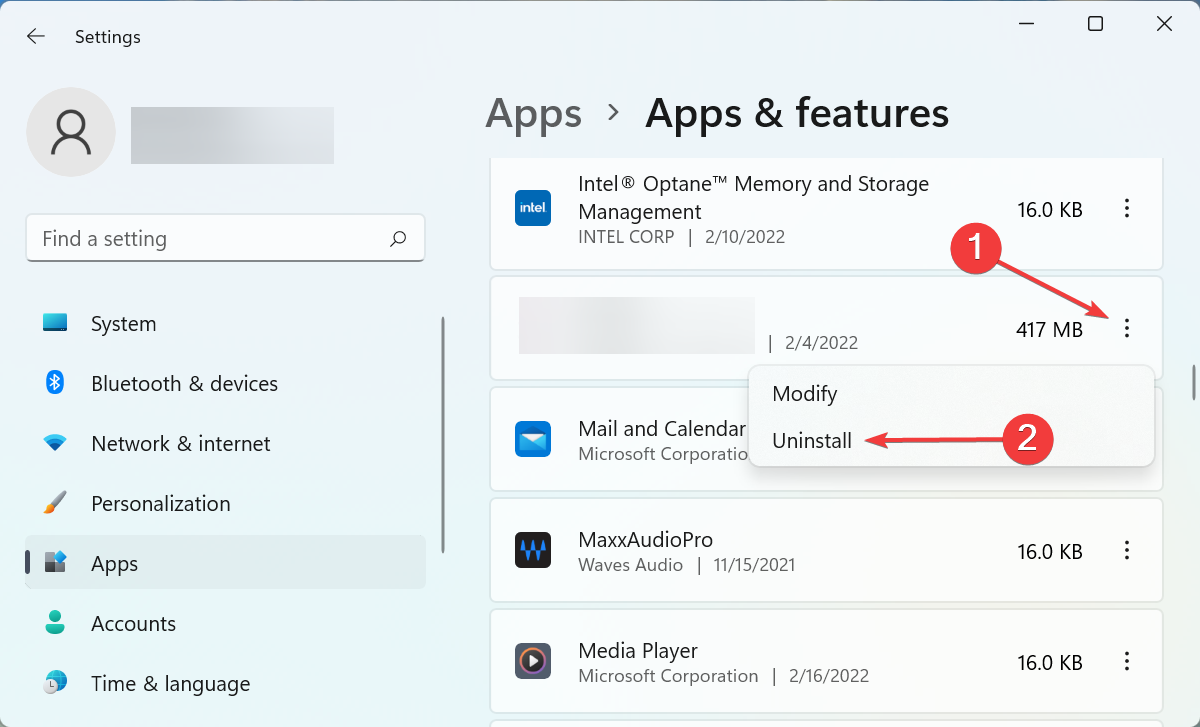This screenshot has width=1200, height=727.
Task: Click the Mail and Calendar app icon
Action: click(533, 439)
